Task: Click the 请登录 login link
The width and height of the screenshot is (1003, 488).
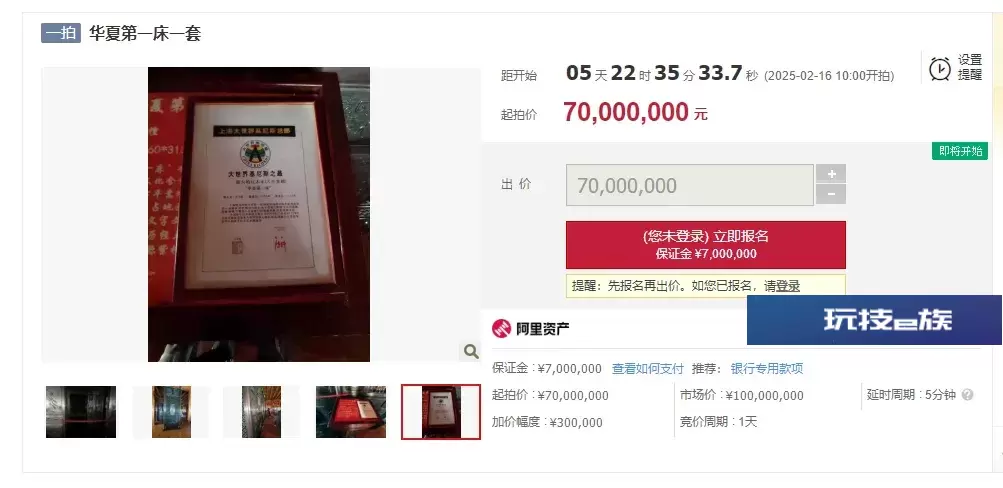Action: (782, 286)
